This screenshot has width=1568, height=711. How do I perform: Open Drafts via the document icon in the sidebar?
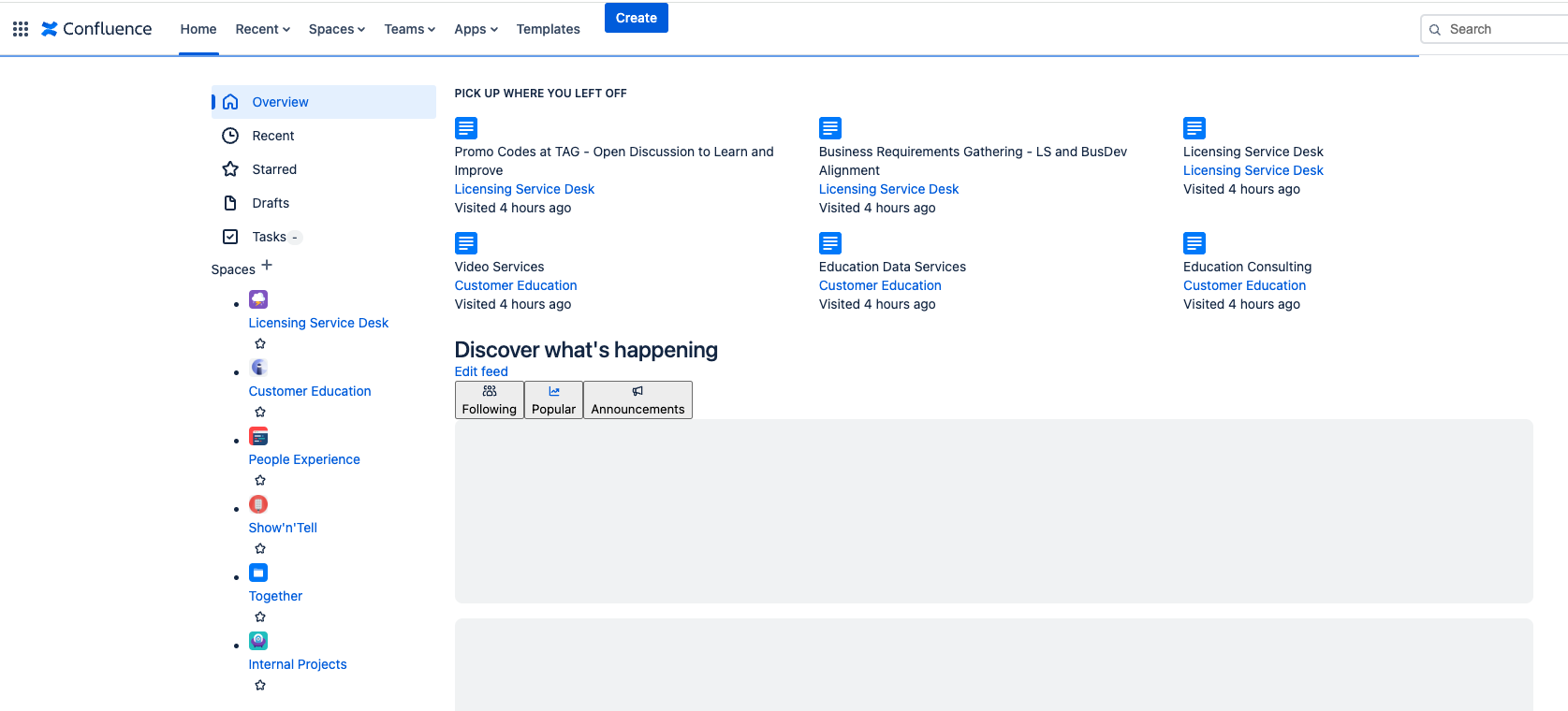coord(230,203)
